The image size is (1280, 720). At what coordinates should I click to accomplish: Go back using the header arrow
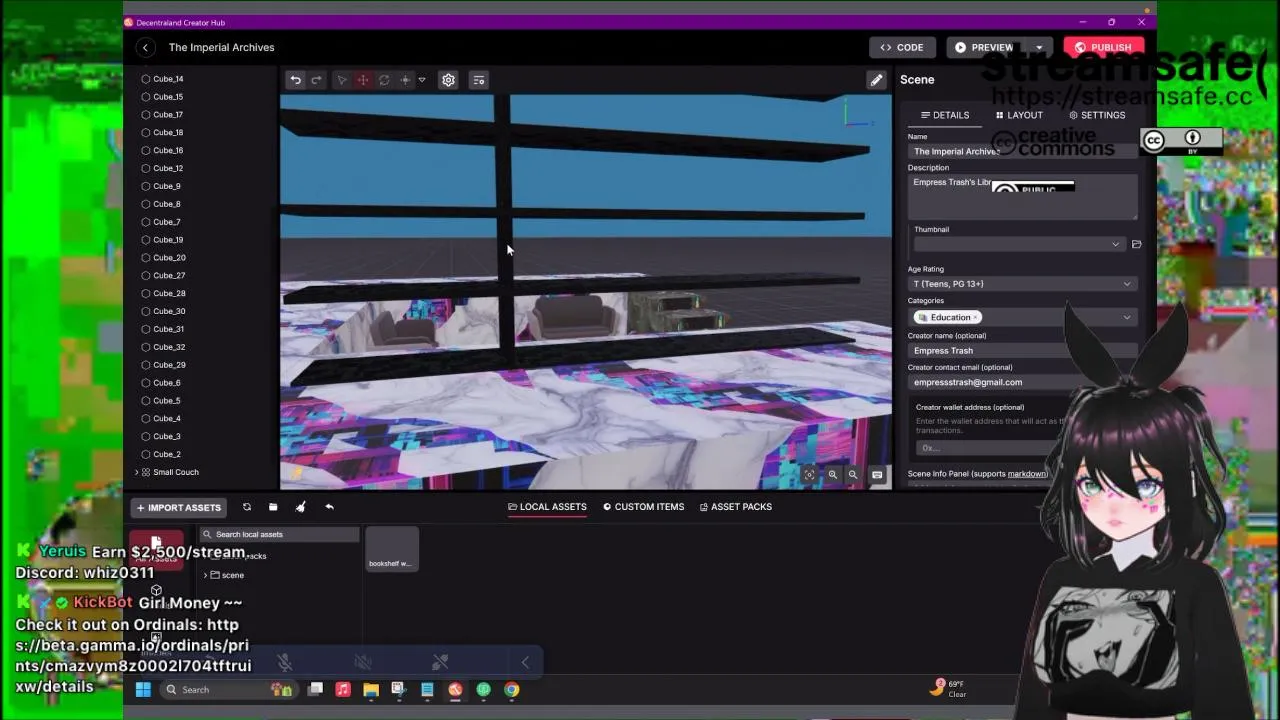[x=145, y=47]
